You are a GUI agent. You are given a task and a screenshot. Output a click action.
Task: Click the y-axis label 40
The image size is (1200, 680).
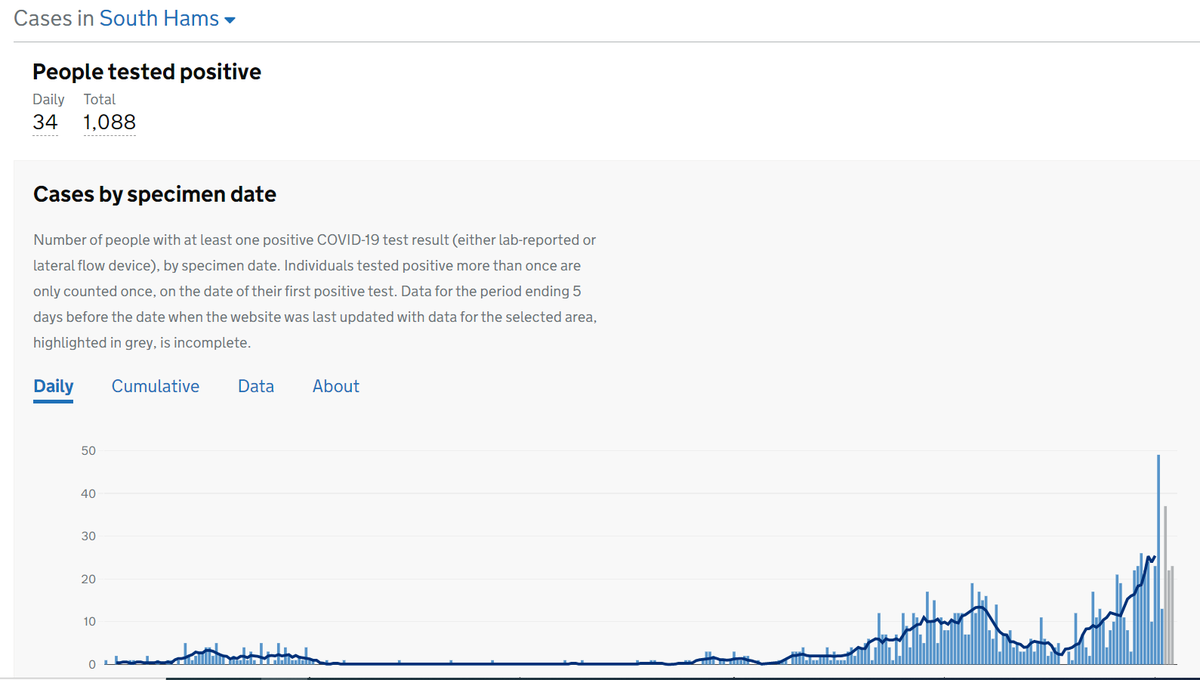[89, 494]
